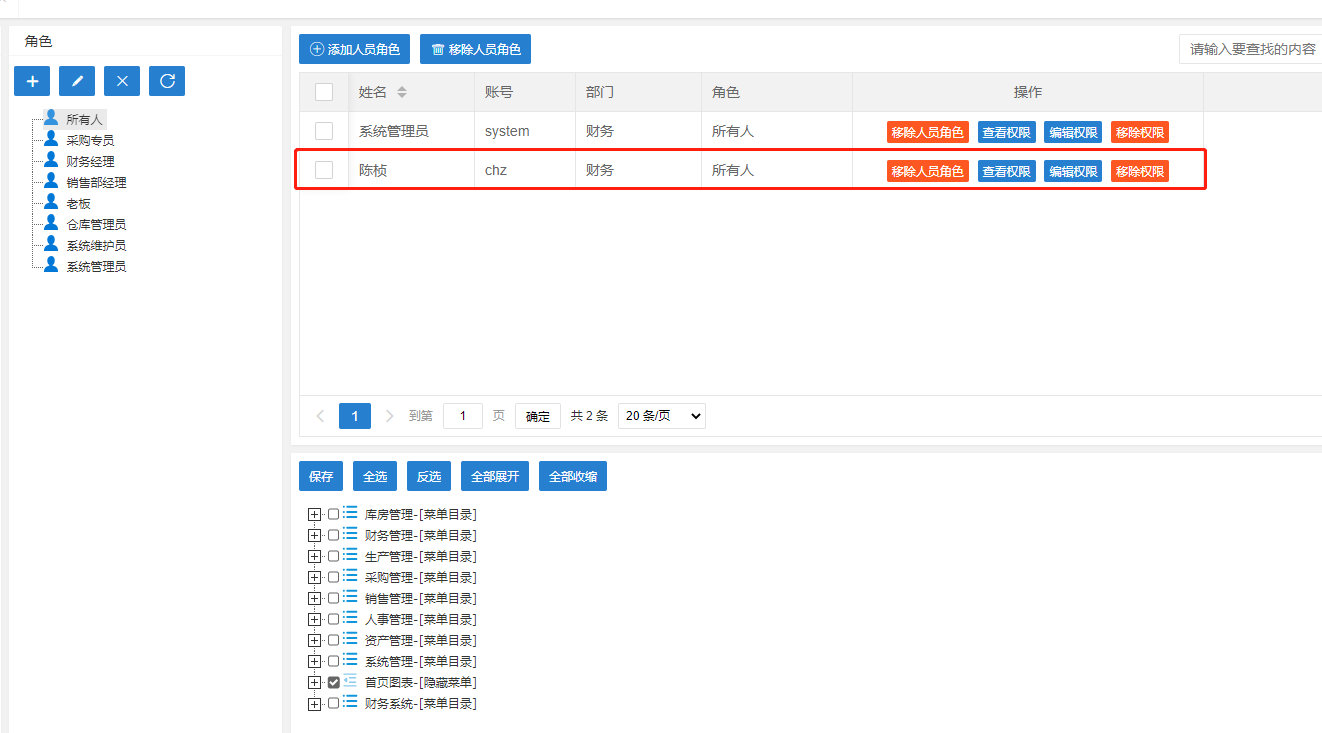Uncheck the 首页图表 permission checkbox
The image size is (1322, 733).
[x=334, y=683]
